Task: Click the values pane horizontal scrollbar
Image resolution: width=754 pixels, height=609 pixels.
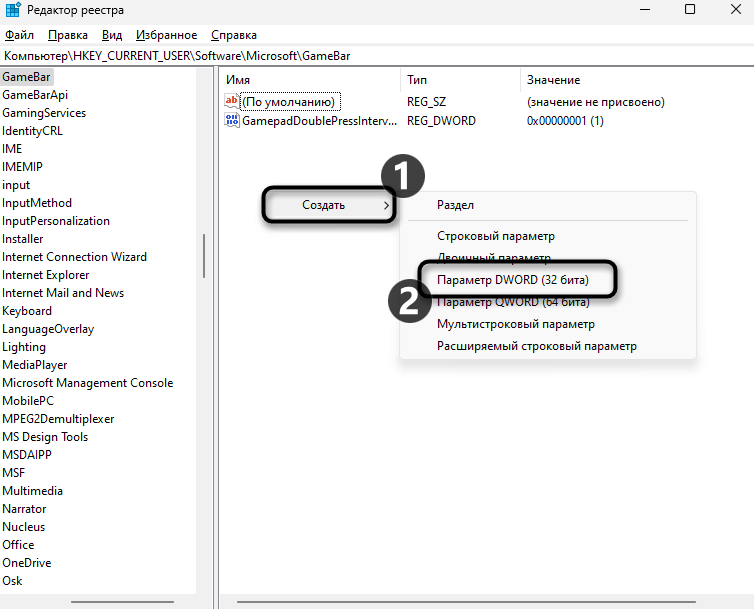Action: point(466,601)
